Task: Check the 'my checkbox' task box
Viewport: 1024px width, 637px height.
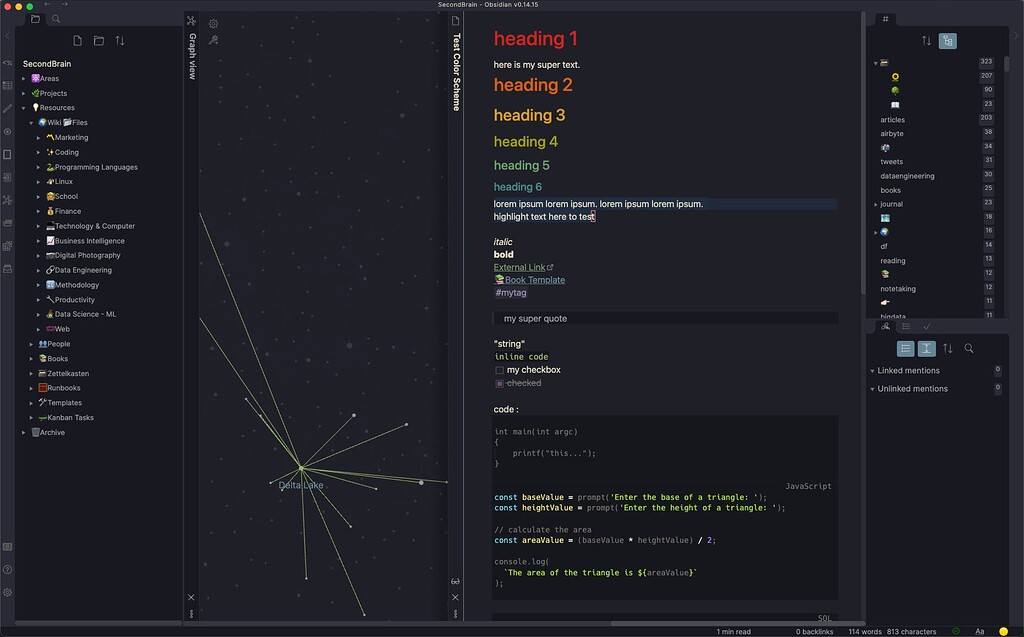Action: 500,370
